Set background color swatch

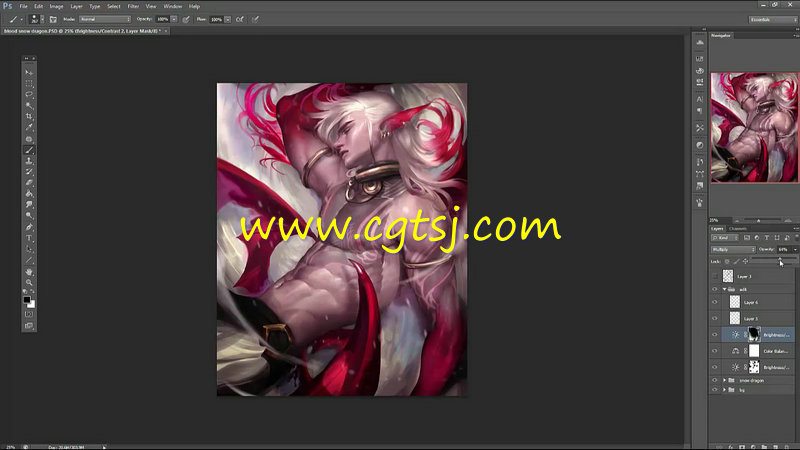pos(32,305)
